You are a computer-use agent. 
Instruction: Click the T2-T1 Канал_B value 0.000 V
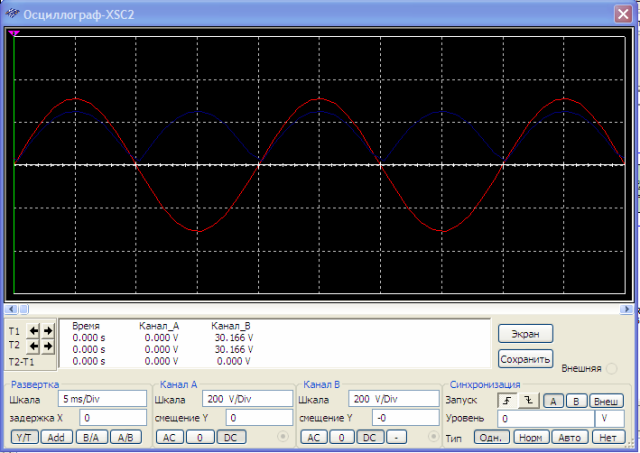(x=233, y=361)
